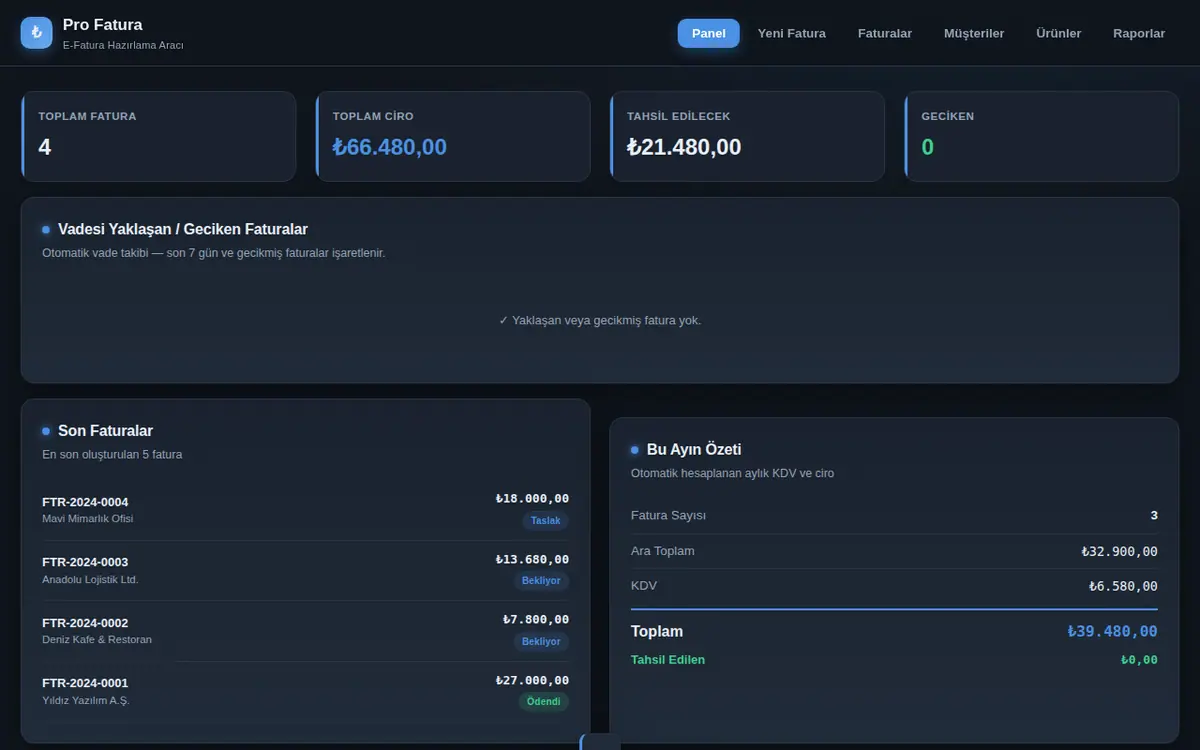Viewport: 1200px width, 750px height.
Task: Open the Müşteriler tab
Action: (974, 33)
